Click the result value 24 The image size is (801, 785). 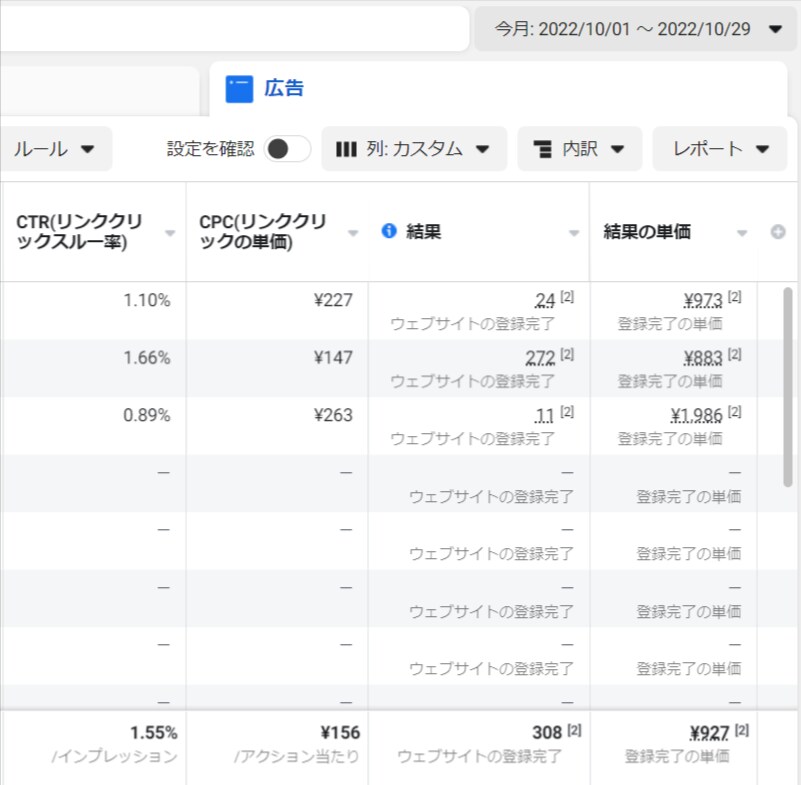pyautogui.click(x=545, y=300)
